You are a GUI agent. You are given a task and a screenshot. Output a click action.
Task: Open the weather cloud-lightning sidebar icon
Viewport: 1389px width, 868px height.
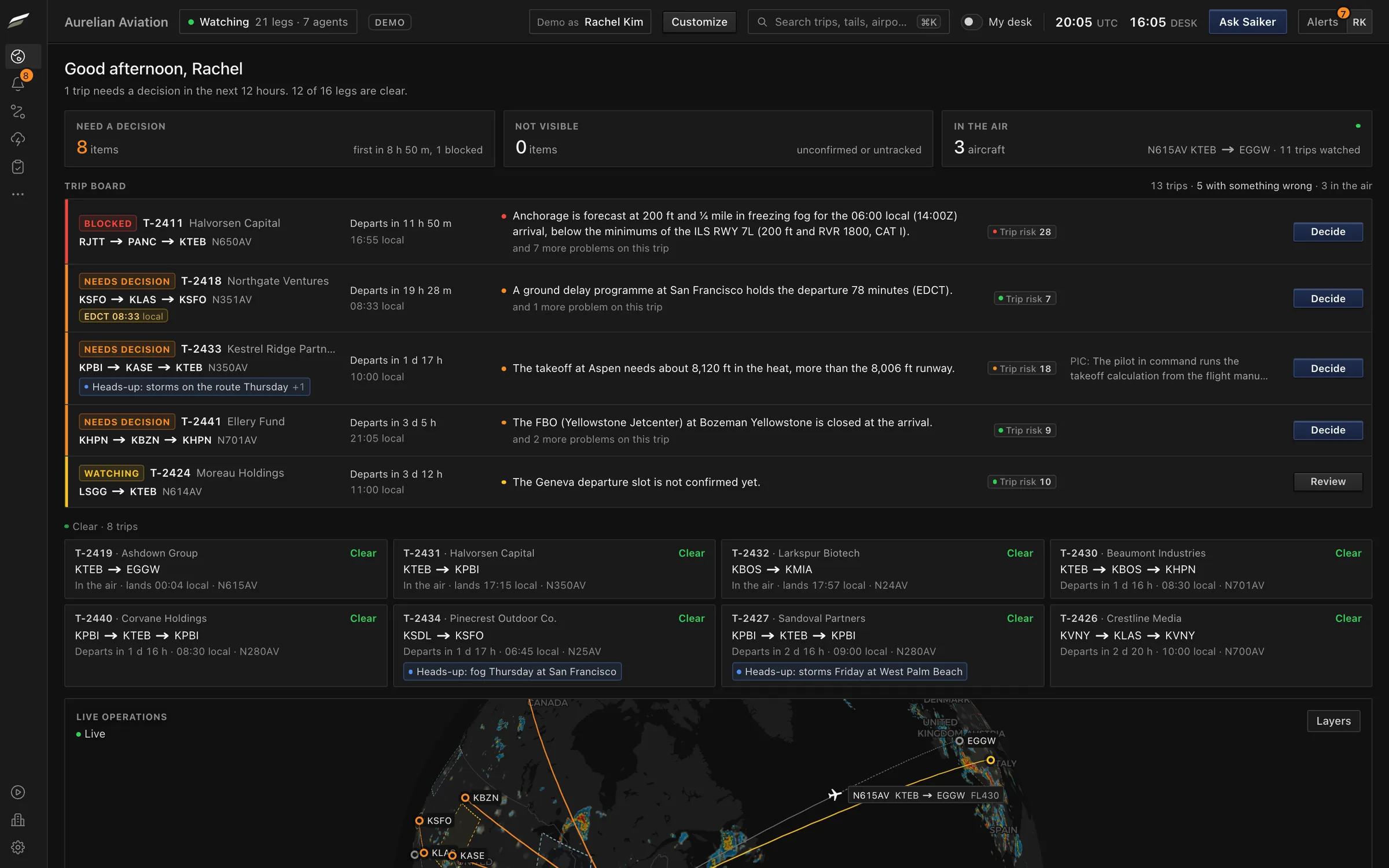[18, 139]
